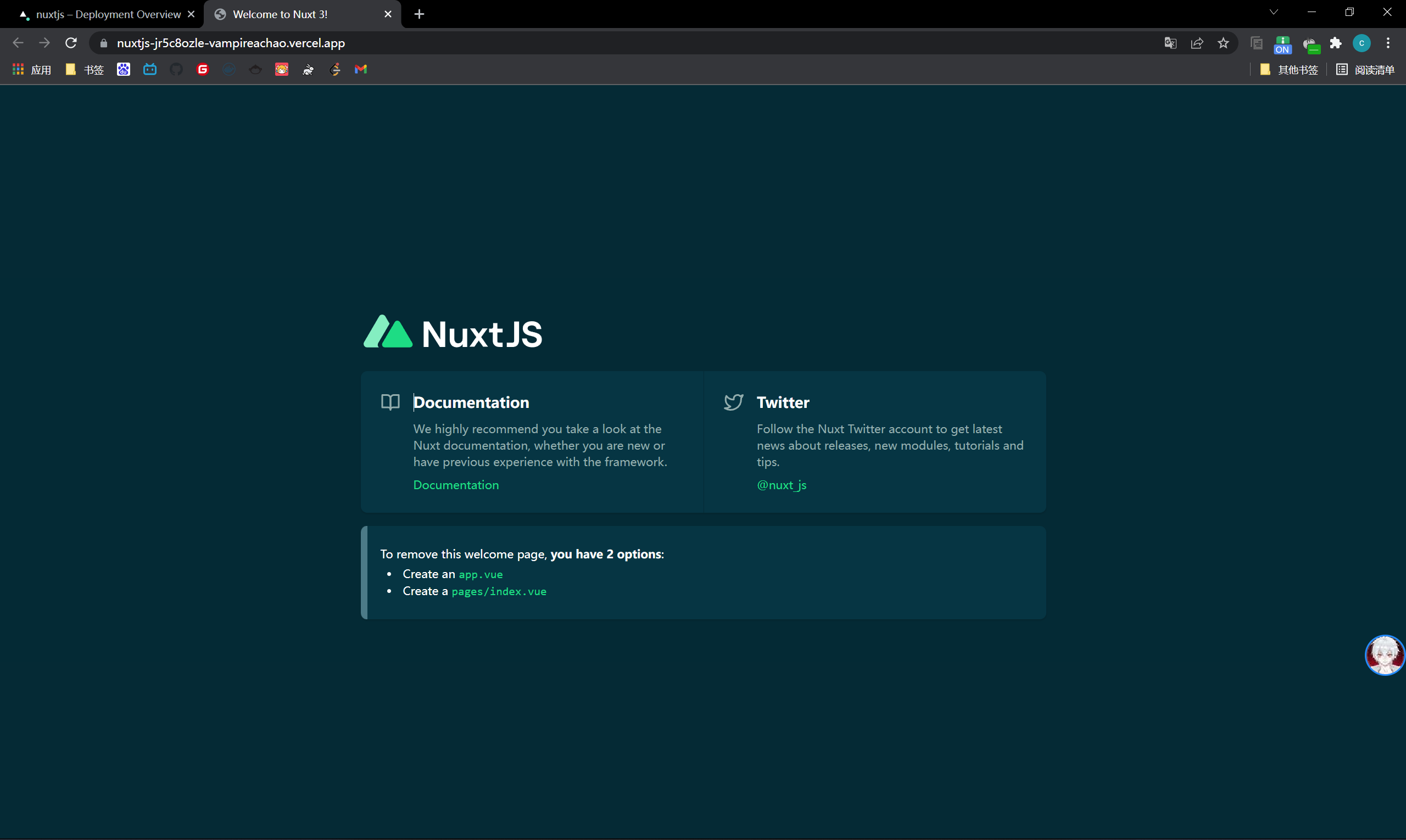Open the Docker bookmark
Screen dimensions: 1406x840
229,69
